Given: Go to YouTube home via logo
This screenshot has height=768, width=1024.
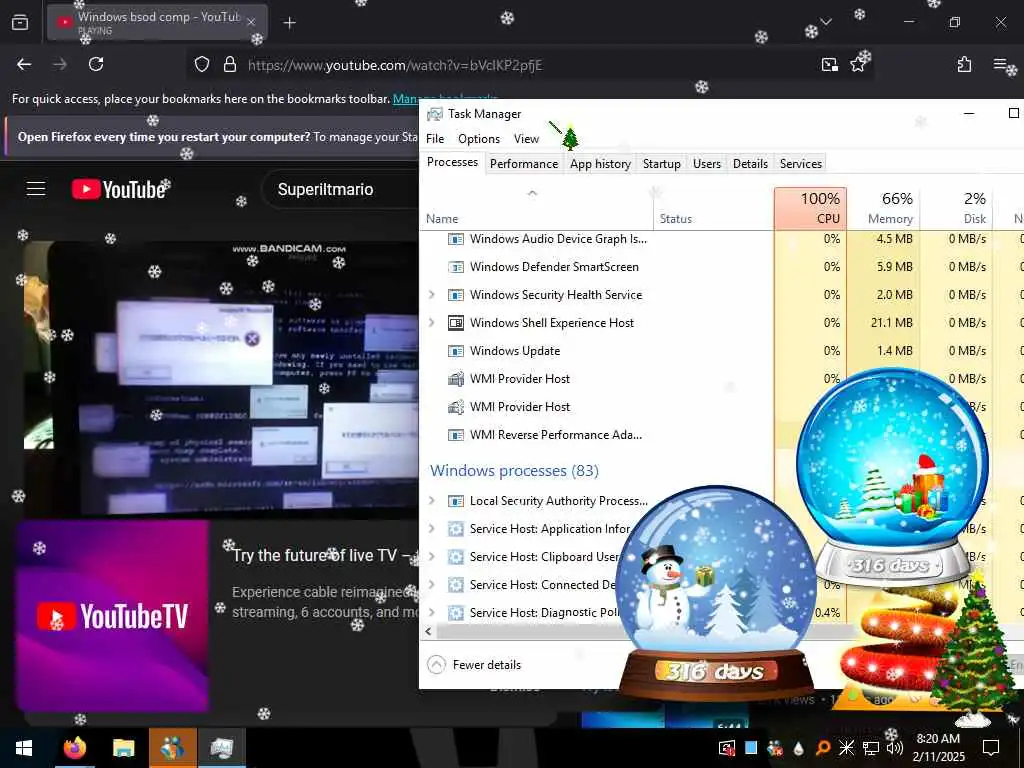Looking at the screenshot, I should [x=119, y=189].
